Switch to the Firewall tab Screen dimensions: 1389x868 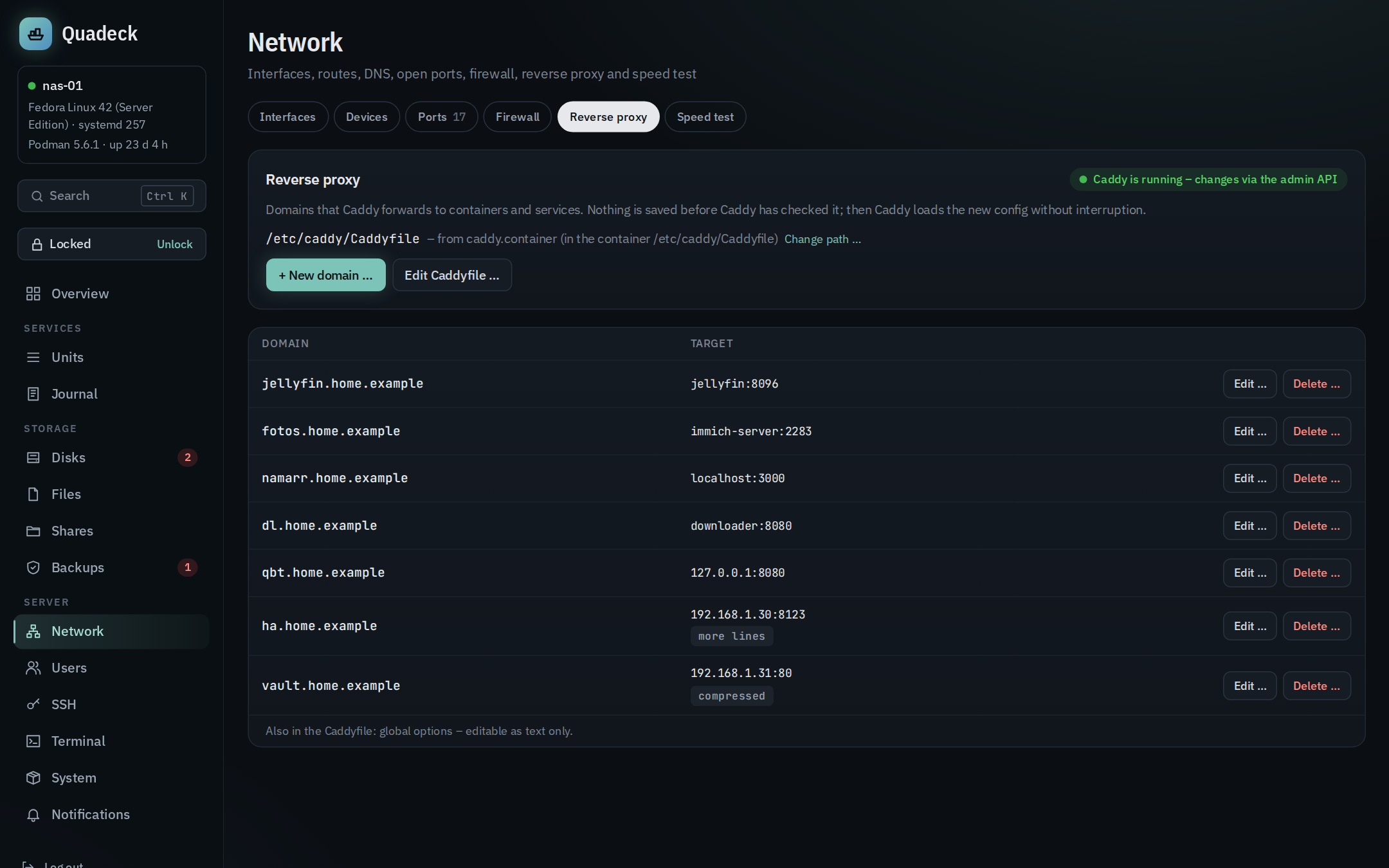point(517,117)
